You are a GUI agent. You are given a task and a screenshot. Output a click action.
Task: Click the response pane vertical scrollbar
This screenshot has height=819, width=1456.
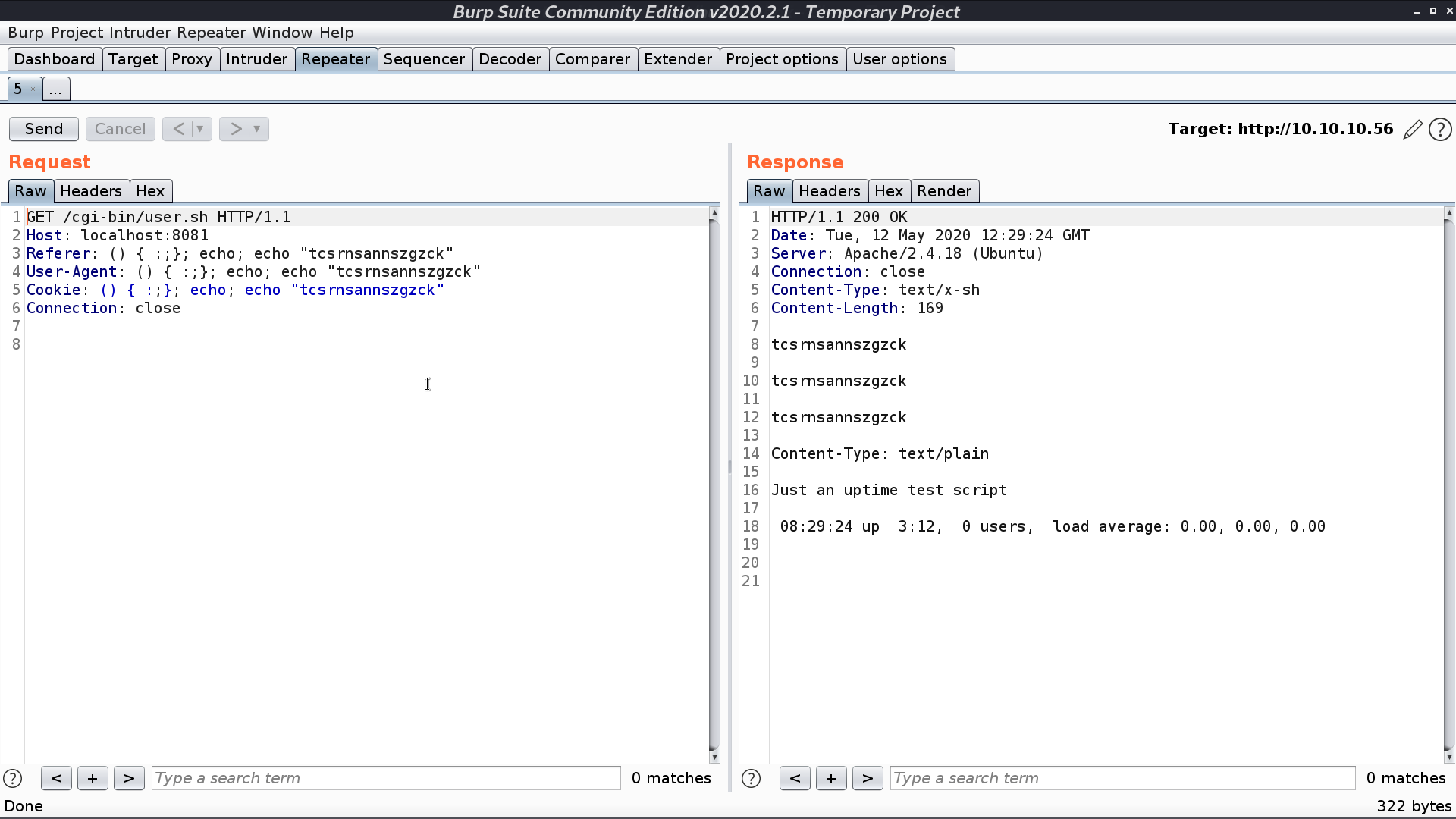(x=1449, y=485)
